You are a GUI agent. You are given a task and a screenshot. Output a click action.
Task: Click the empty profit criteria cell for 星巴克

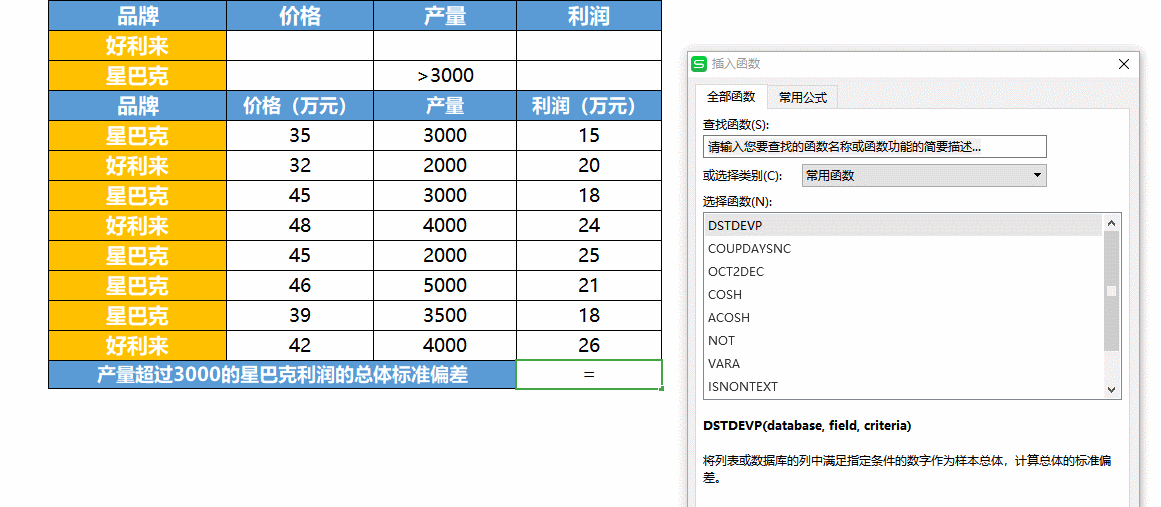pos(589,75)
